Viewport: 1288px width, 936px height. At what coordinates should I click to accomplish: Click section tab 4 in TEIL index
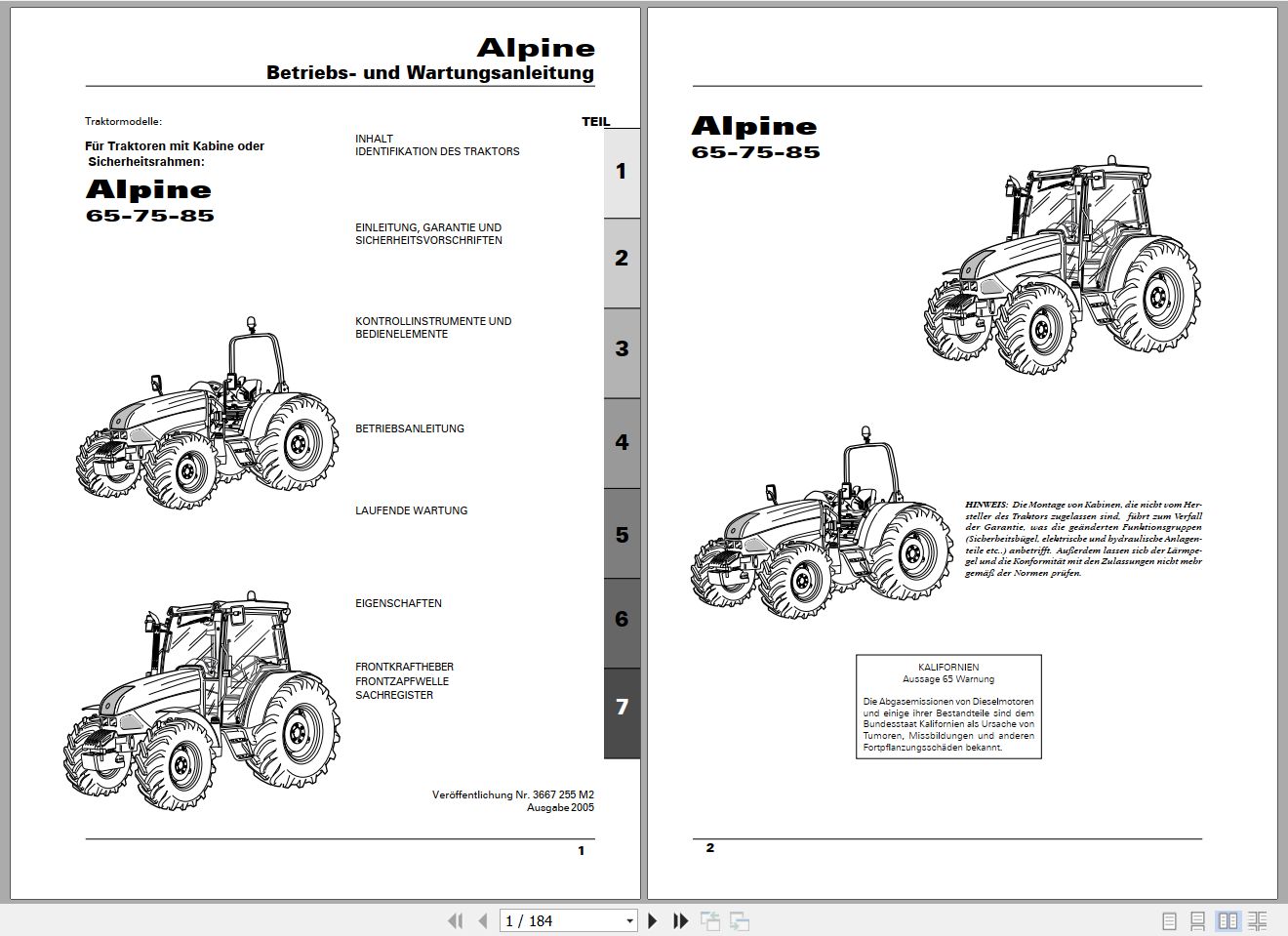(622, 442)
